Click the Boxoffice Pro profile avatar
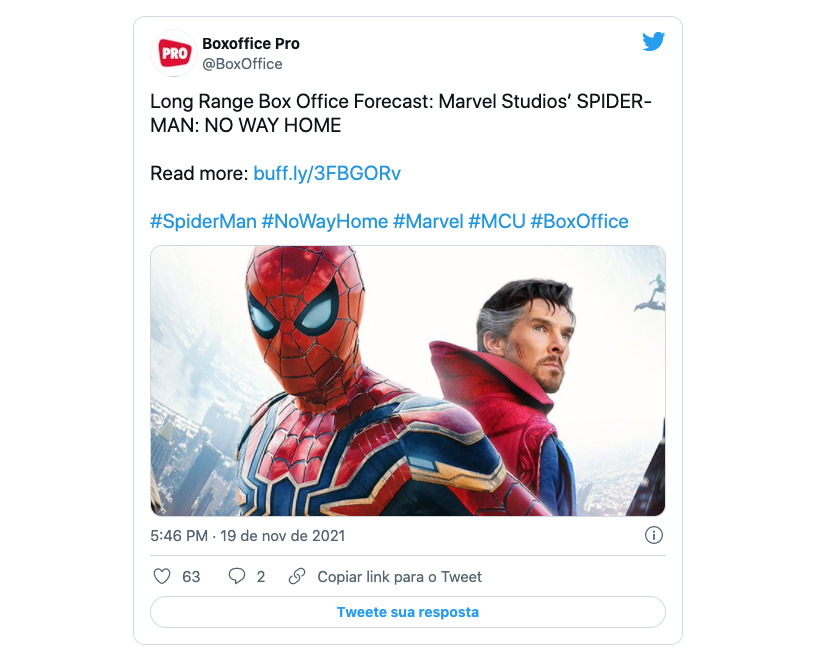This screenshot has height=657, width=818. point(175,53)
